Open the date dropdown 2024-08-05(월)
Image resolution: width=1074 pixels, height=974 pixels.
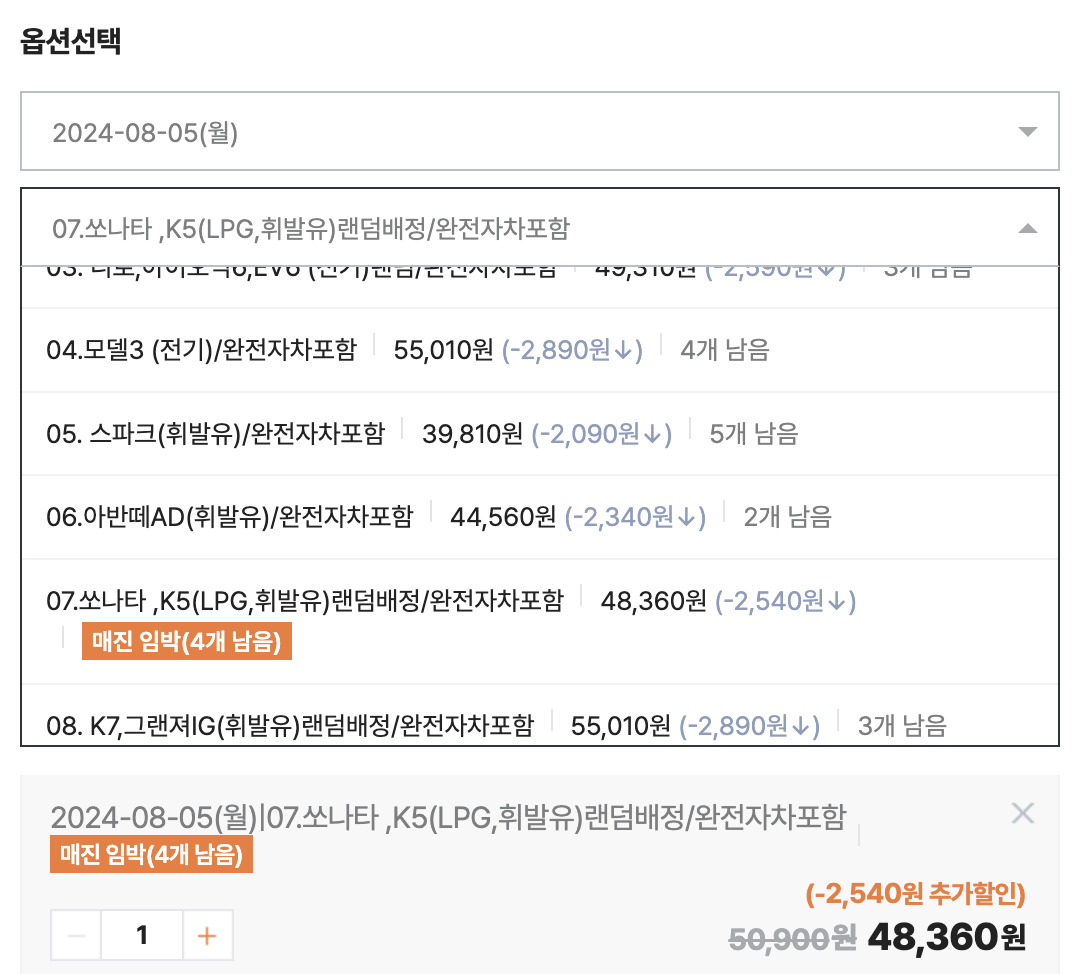tap(539, 131)
